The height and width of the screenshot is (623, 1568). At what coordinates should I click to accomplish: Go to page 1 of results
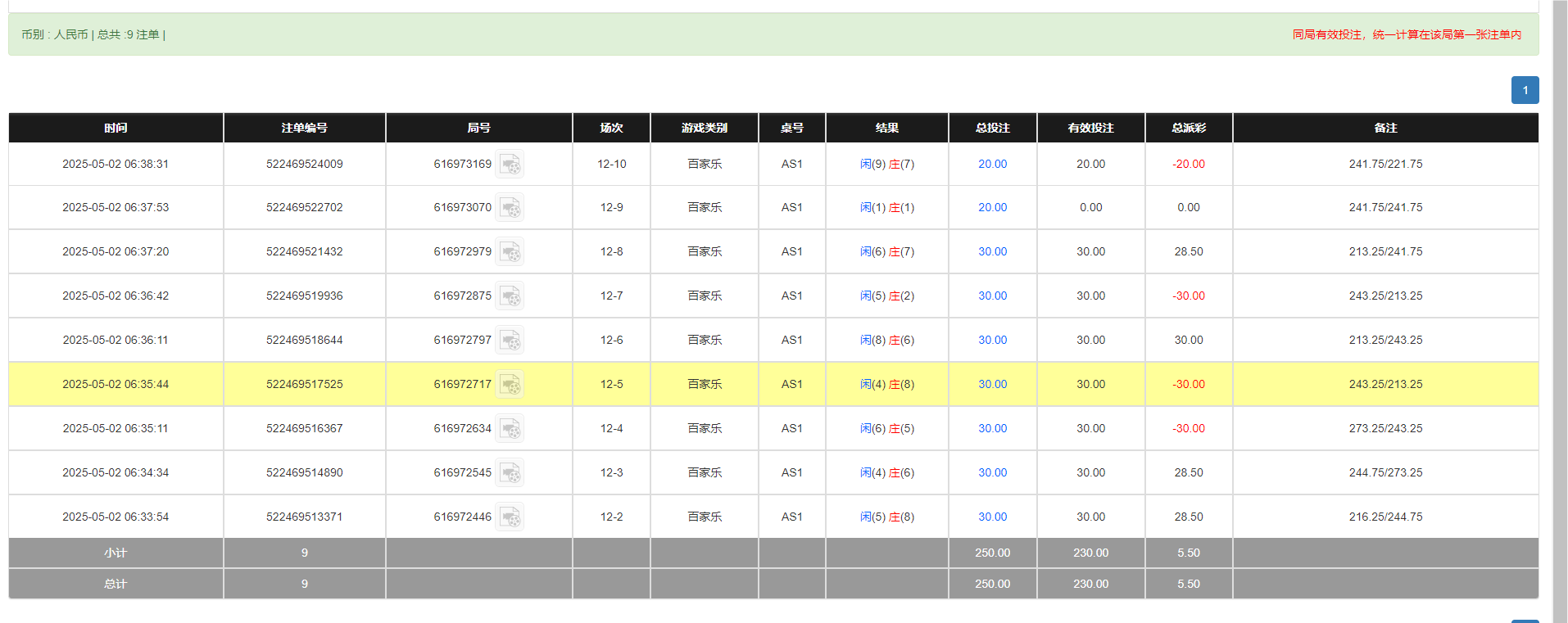(1525, 90)
